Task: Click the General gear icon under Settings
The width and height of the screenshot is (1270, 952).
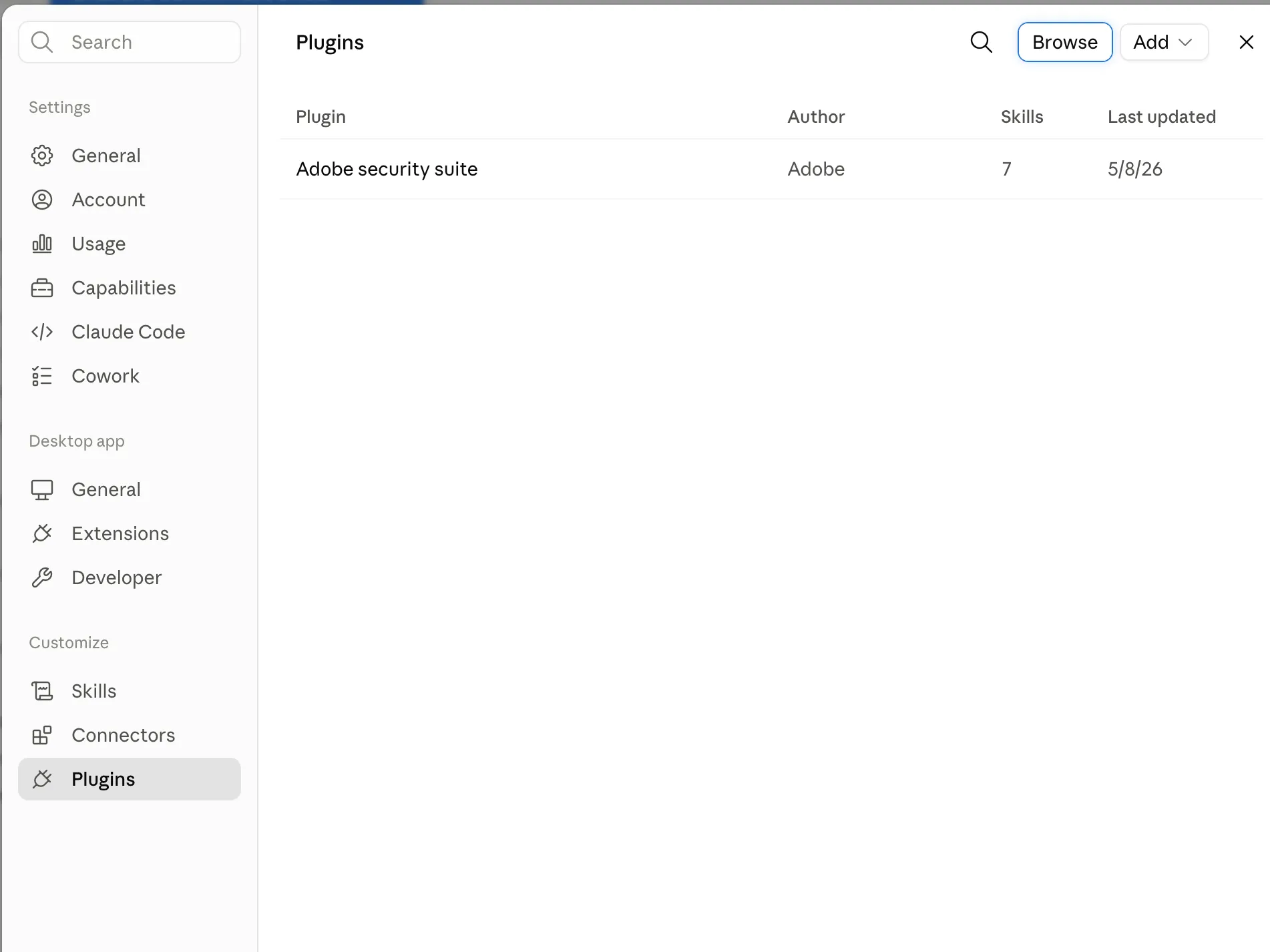Action: click(42, 156)
